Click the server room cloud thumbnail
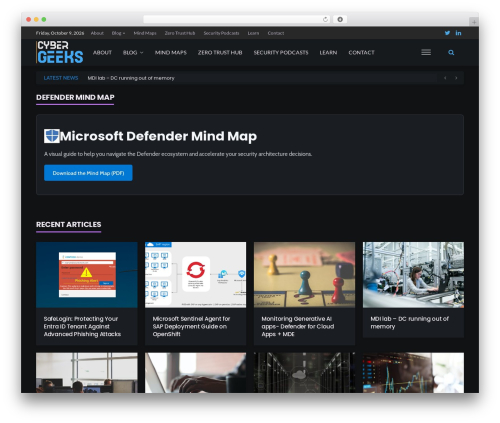Viewport: 500px width, 423px height. [x=304, y=373]
